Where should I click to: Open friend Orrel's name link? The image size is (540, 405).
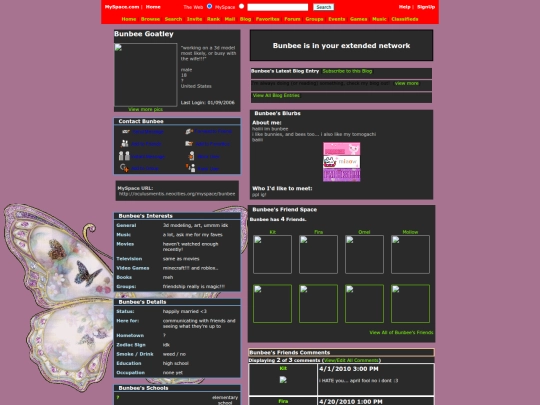(x=364, y=232)
